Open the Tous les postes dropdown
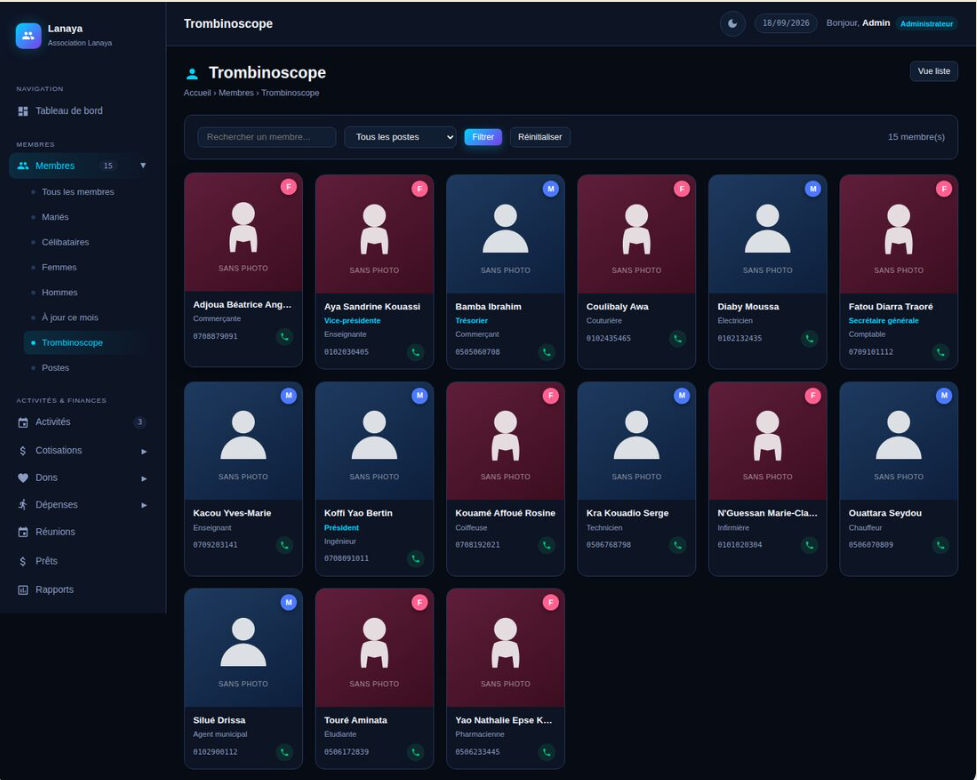The width and height of the screenshot is (977, 780). [401, 137]
